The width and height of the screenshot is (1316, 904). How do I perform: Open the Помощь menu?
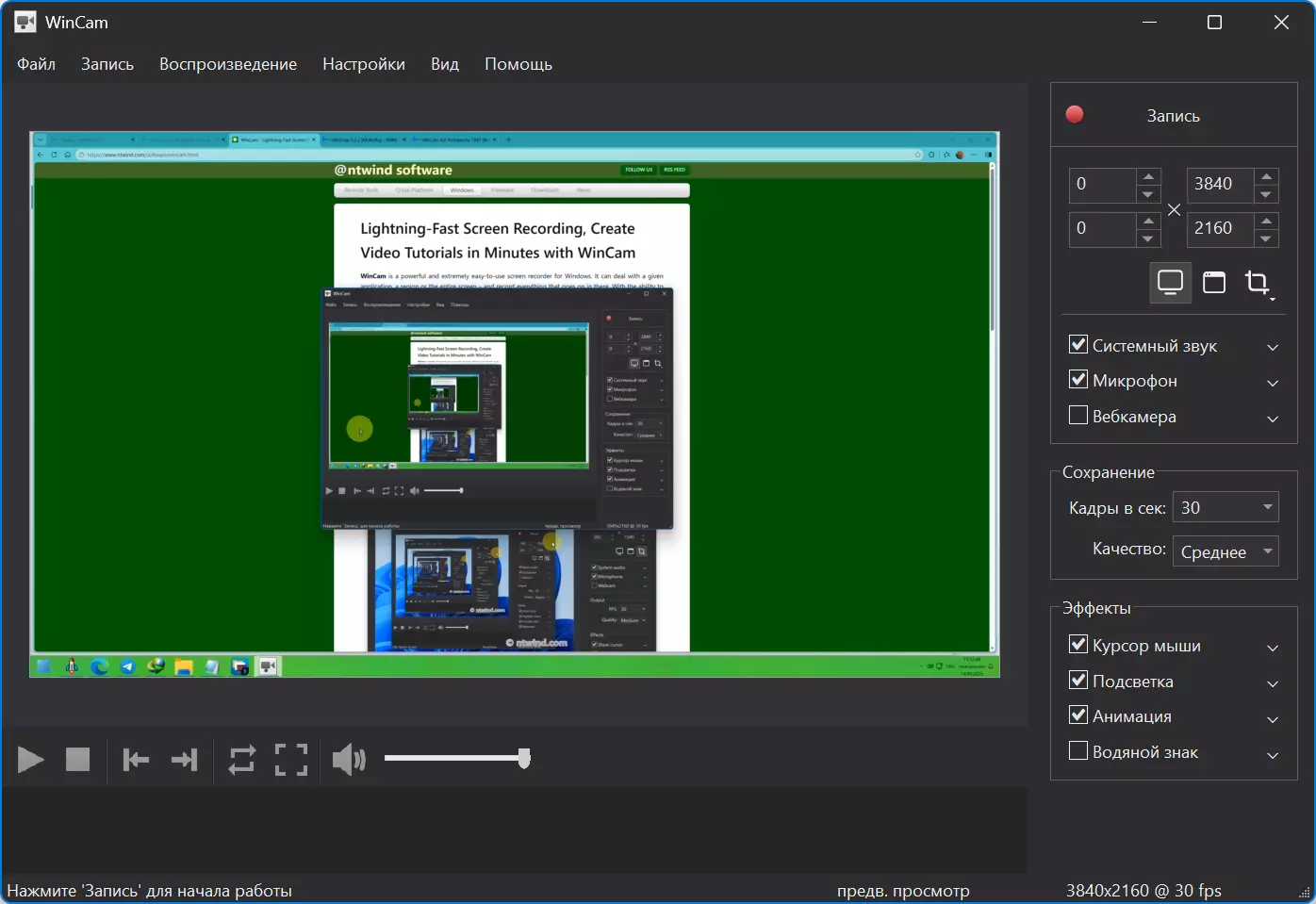(x=518, y=64)
